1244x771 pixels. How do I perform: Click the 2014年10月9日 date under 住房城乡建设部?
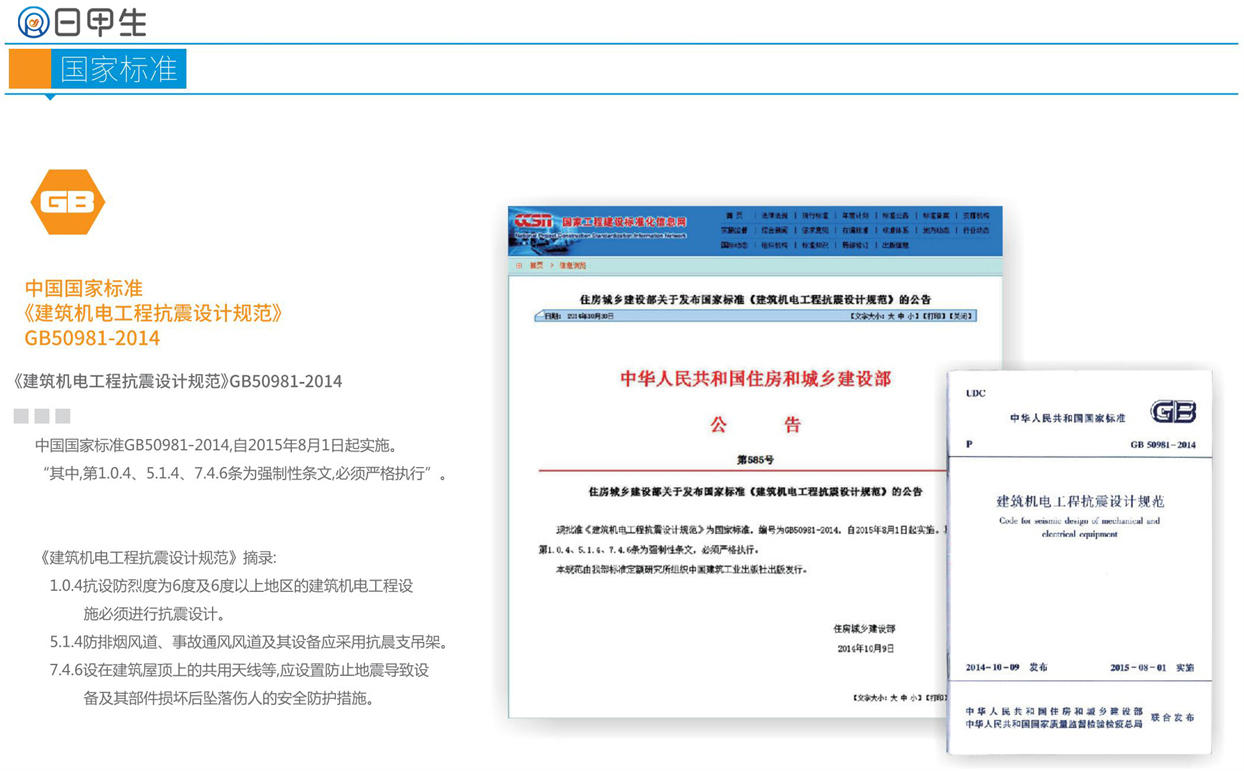(866, 648)
